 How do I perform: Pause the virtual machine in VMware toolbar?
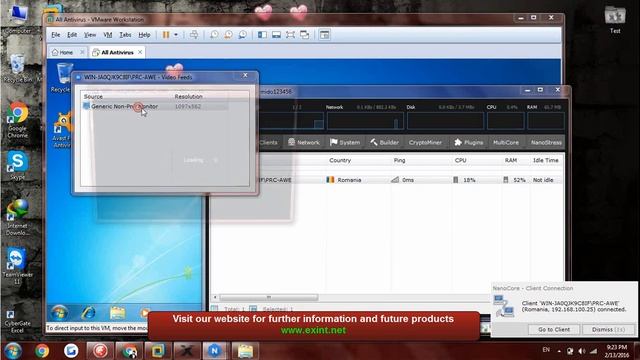point(166,35)
